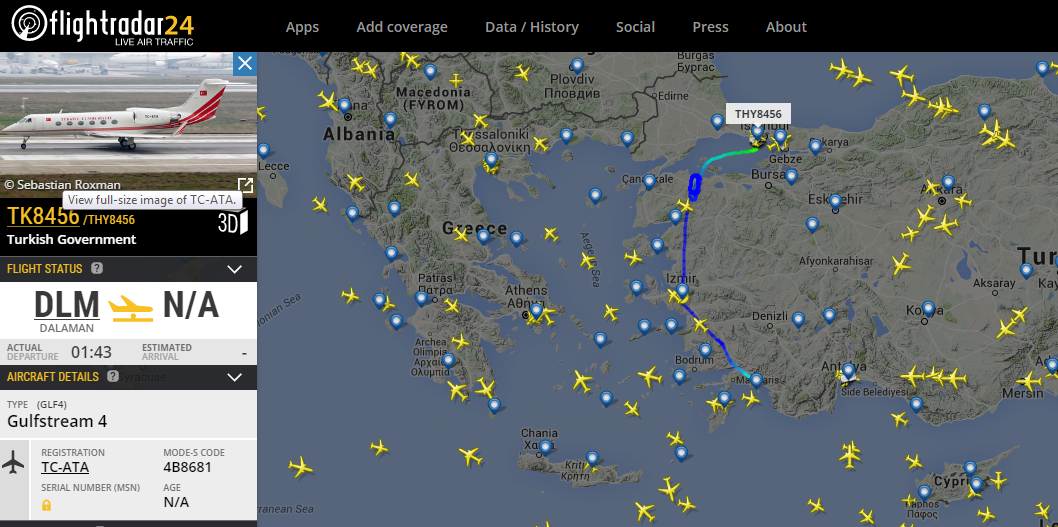Image resolution: width=1058 pixels, height=527 pixels.
Task: Select the airport pin at Marmaris end of track
Action: pos(756,381)
